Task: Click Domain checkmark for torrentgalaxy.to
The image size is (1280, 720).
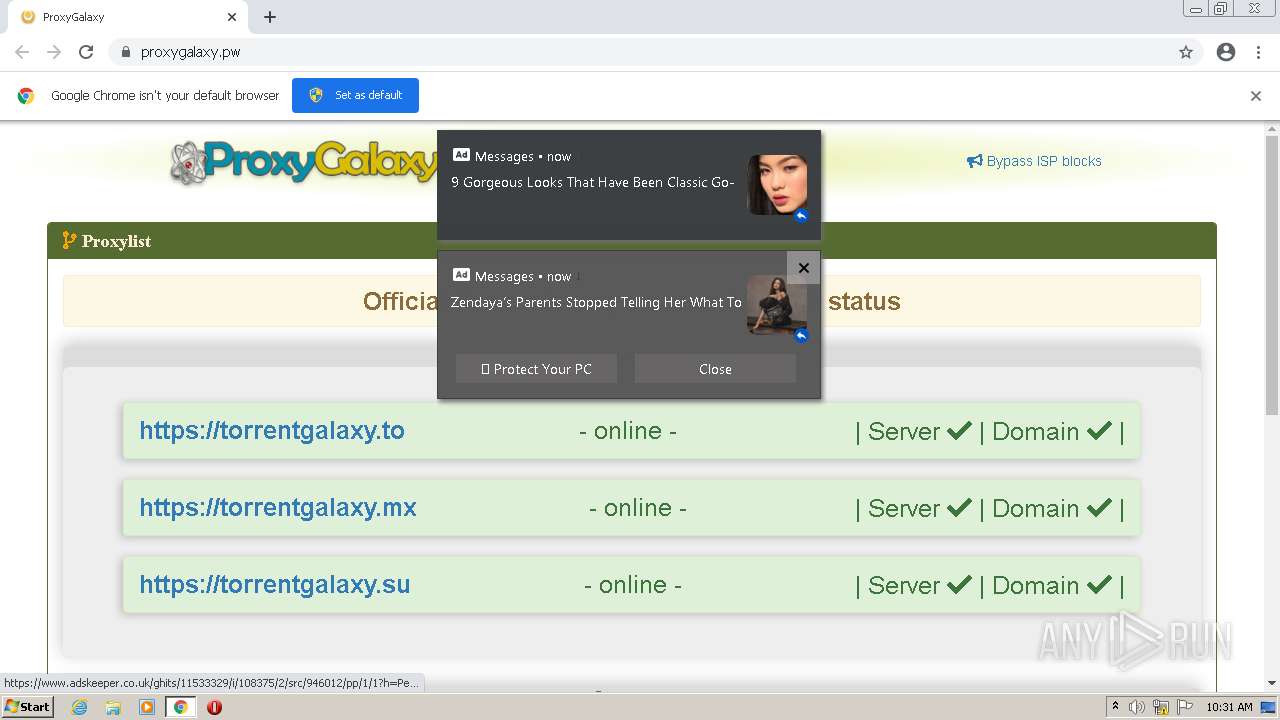Action: click(x=1099, y=431)
